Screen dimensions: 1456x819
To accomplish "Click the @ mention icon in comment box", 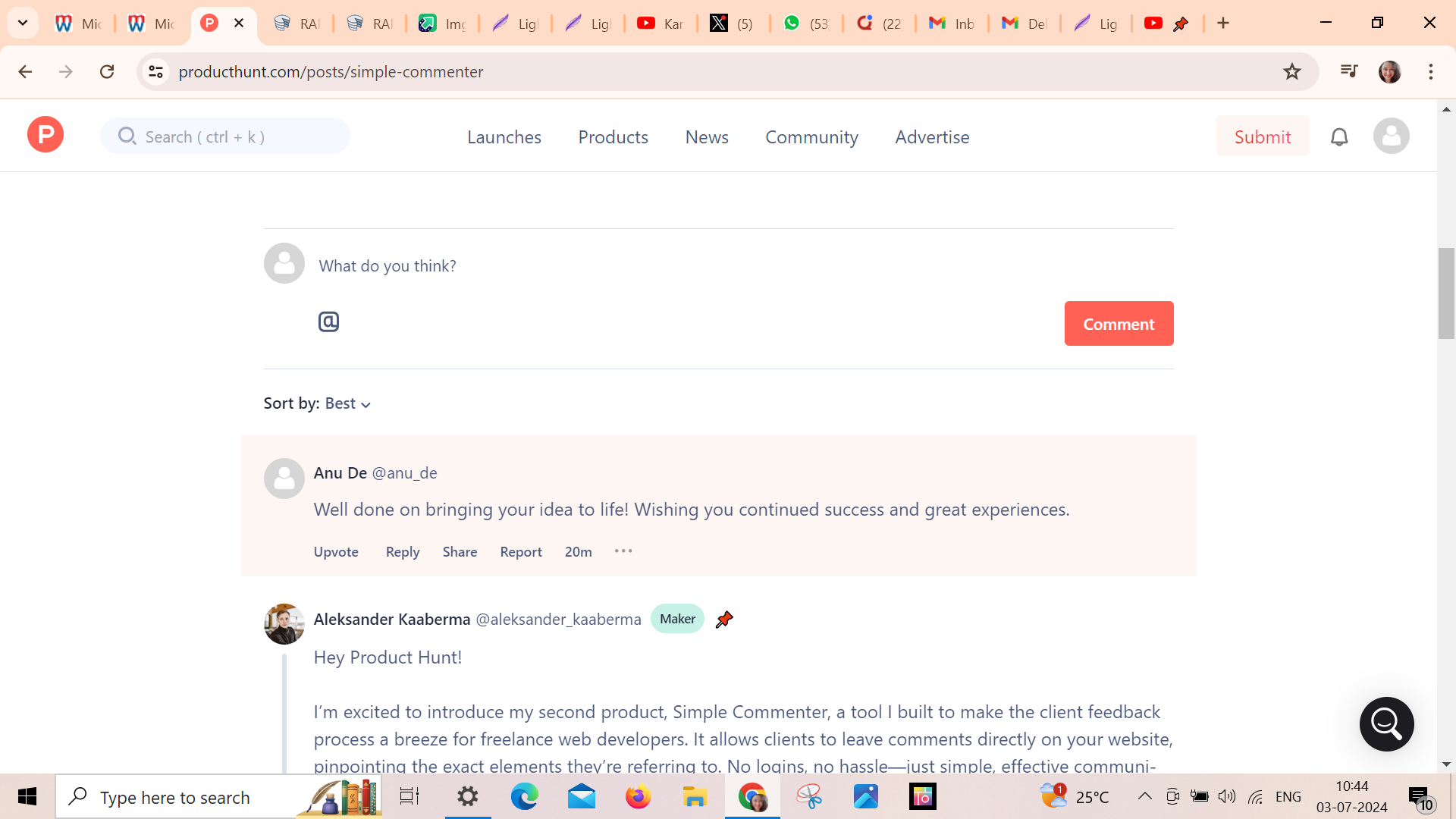I will pos(328,322).
